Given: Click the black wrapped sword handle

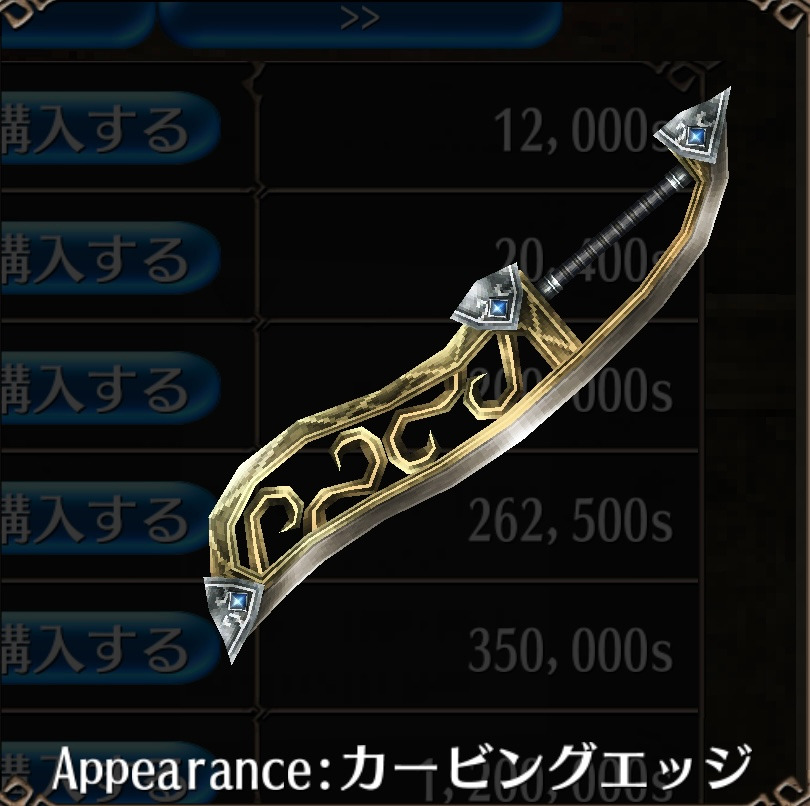Looking at the screenshot, I should tap(613, 231).
